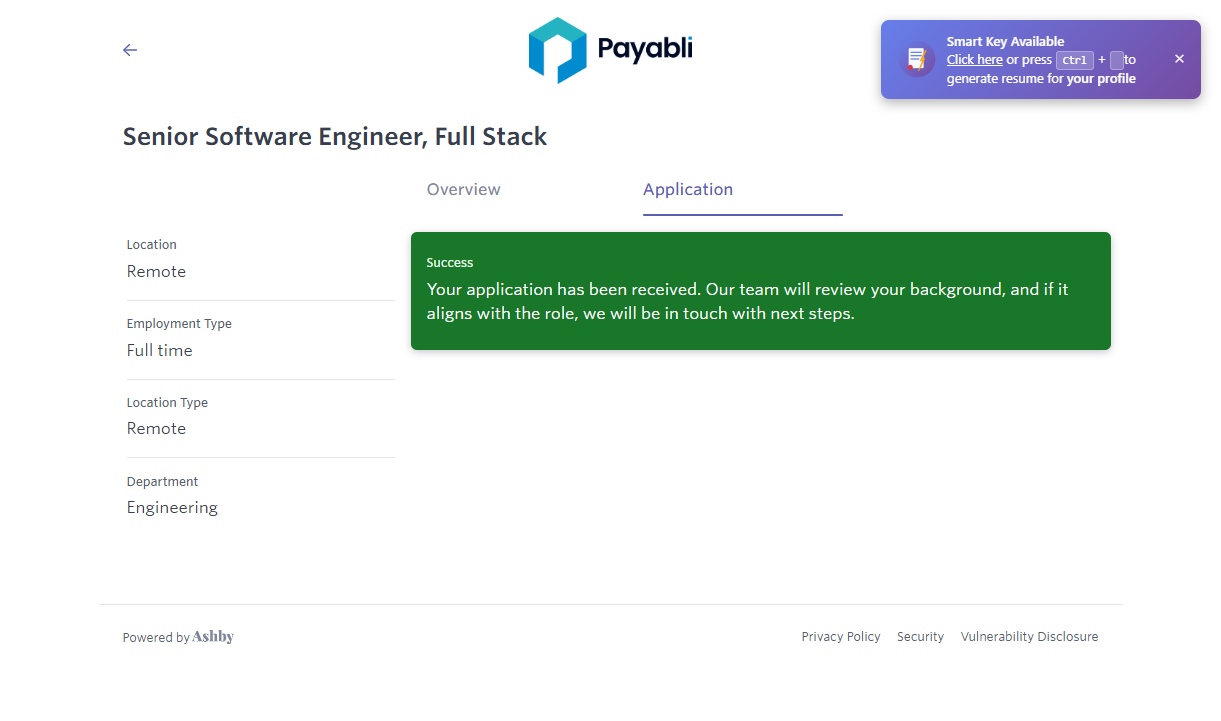Click the Ctrl key badge

click(1075, 60)
